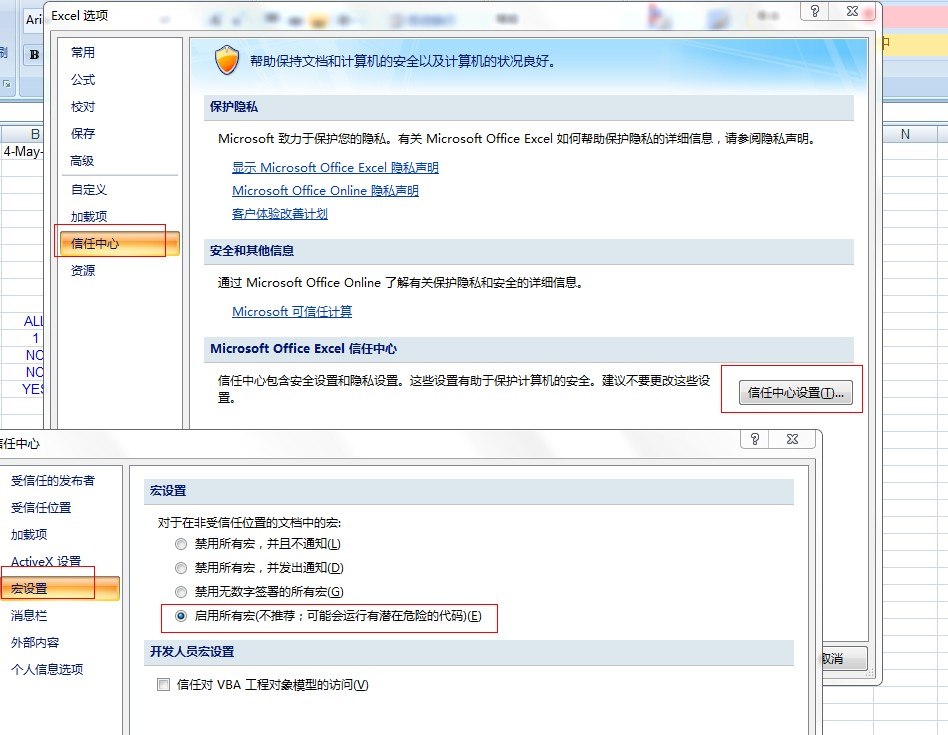Open 受信任位置 in Trust Center
Viewport: 948px width, 735px height.
41,508
